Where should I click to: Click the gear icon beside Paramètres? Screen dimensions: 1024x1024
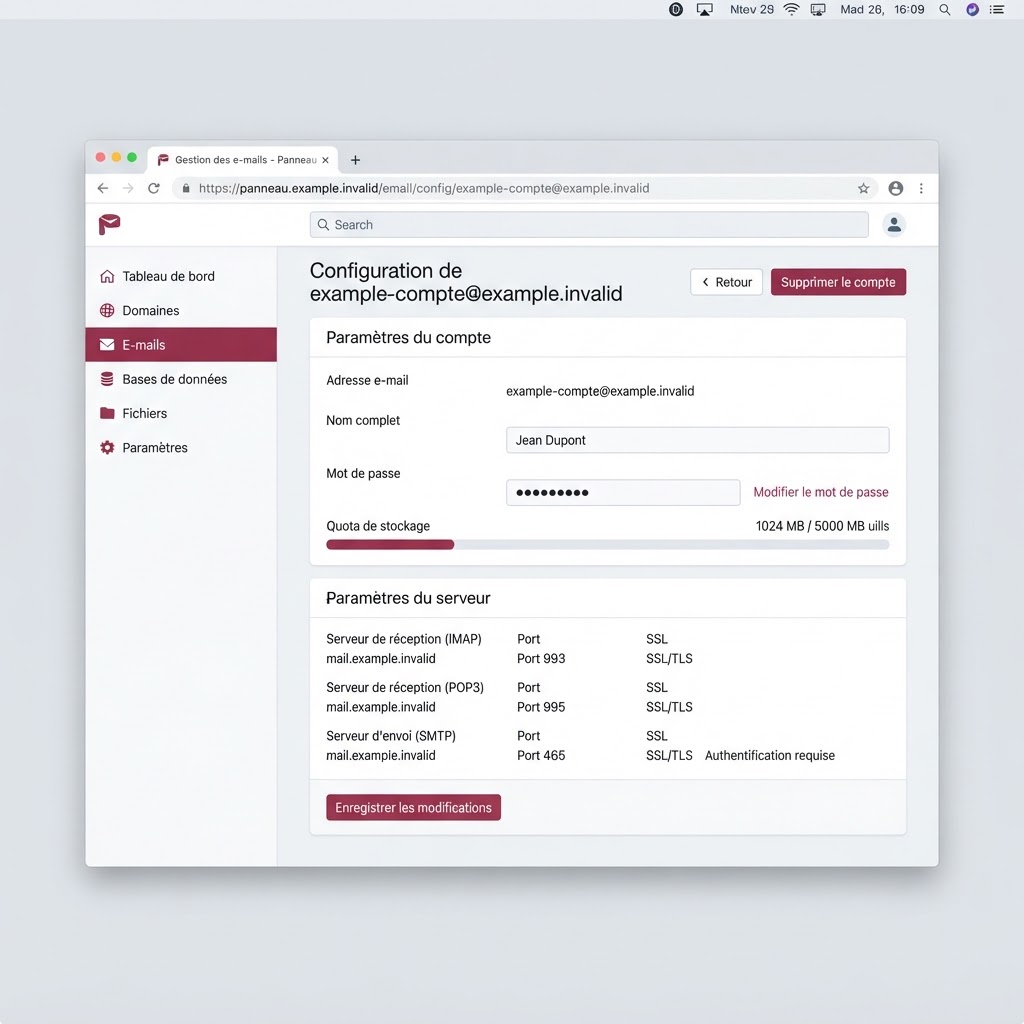[x=107, y=447]
